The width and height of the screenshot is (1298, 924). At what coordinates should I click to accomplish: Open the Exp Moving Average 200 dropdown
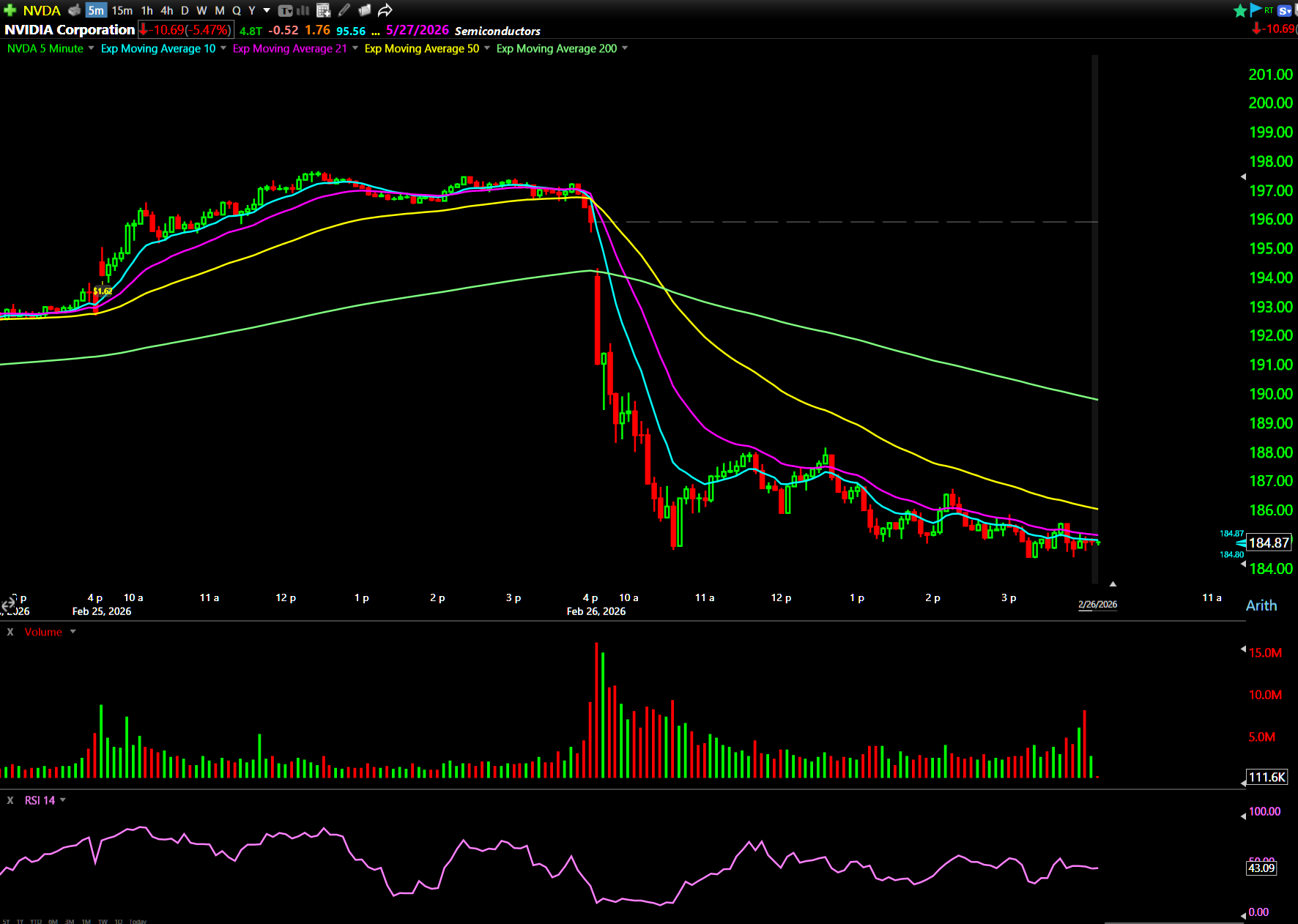(625, 48)
